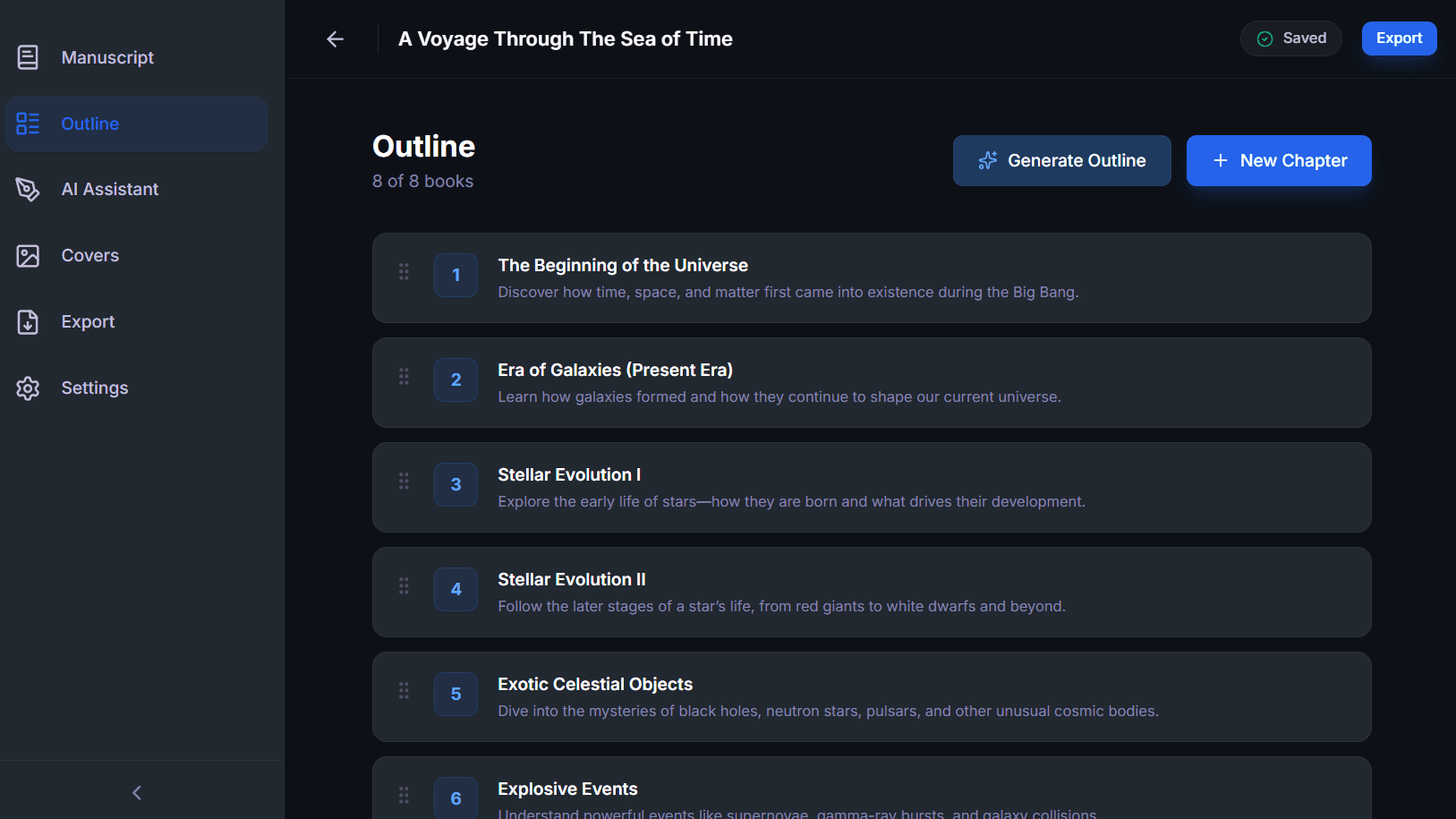Click the Export file-download icon in sidebar
Image resolution: width=1456 pixels, height=819 pixels.
(x=28, y=321)
